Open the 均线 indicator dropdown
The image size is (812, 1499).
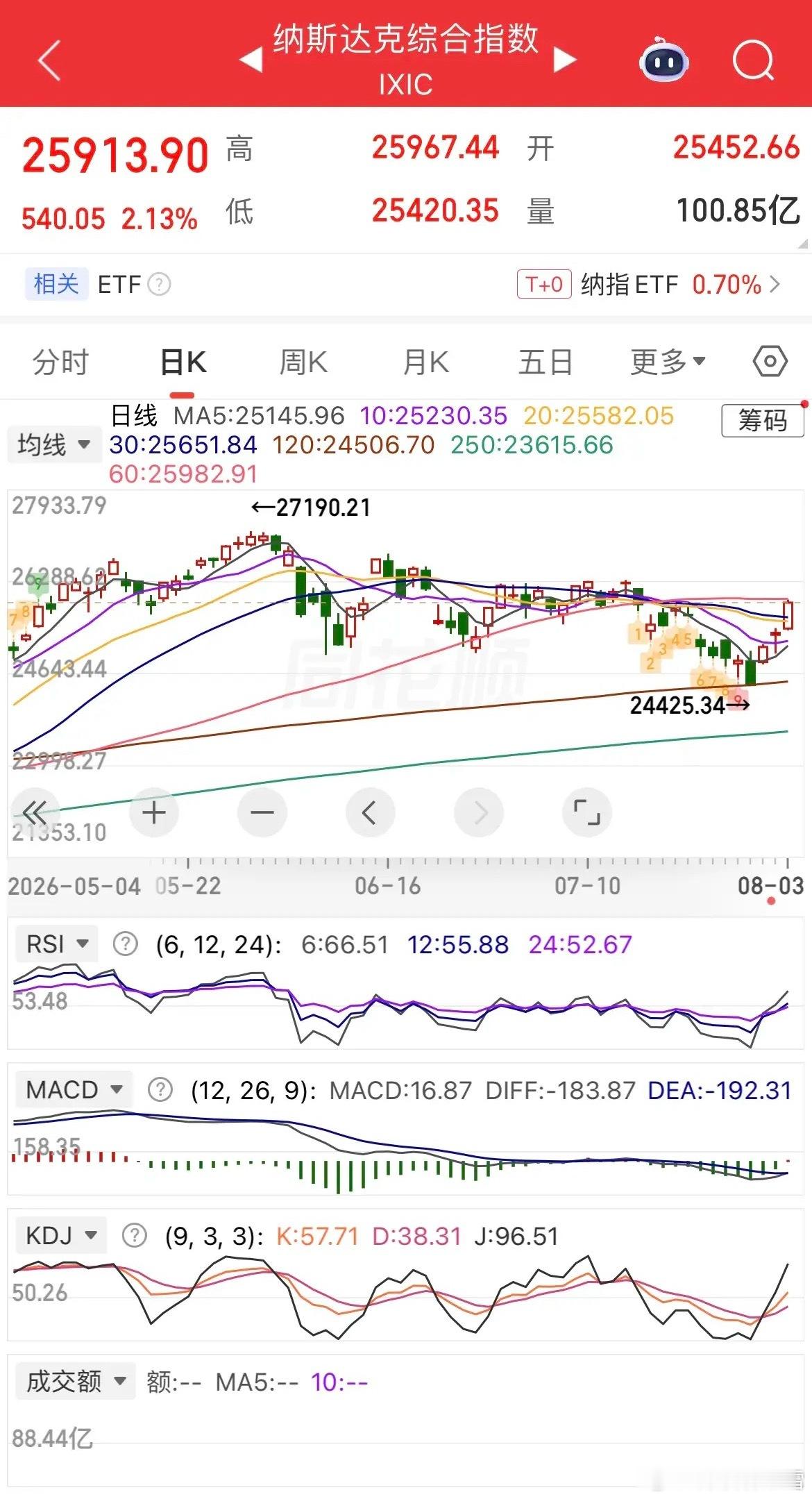pos(53,444)
